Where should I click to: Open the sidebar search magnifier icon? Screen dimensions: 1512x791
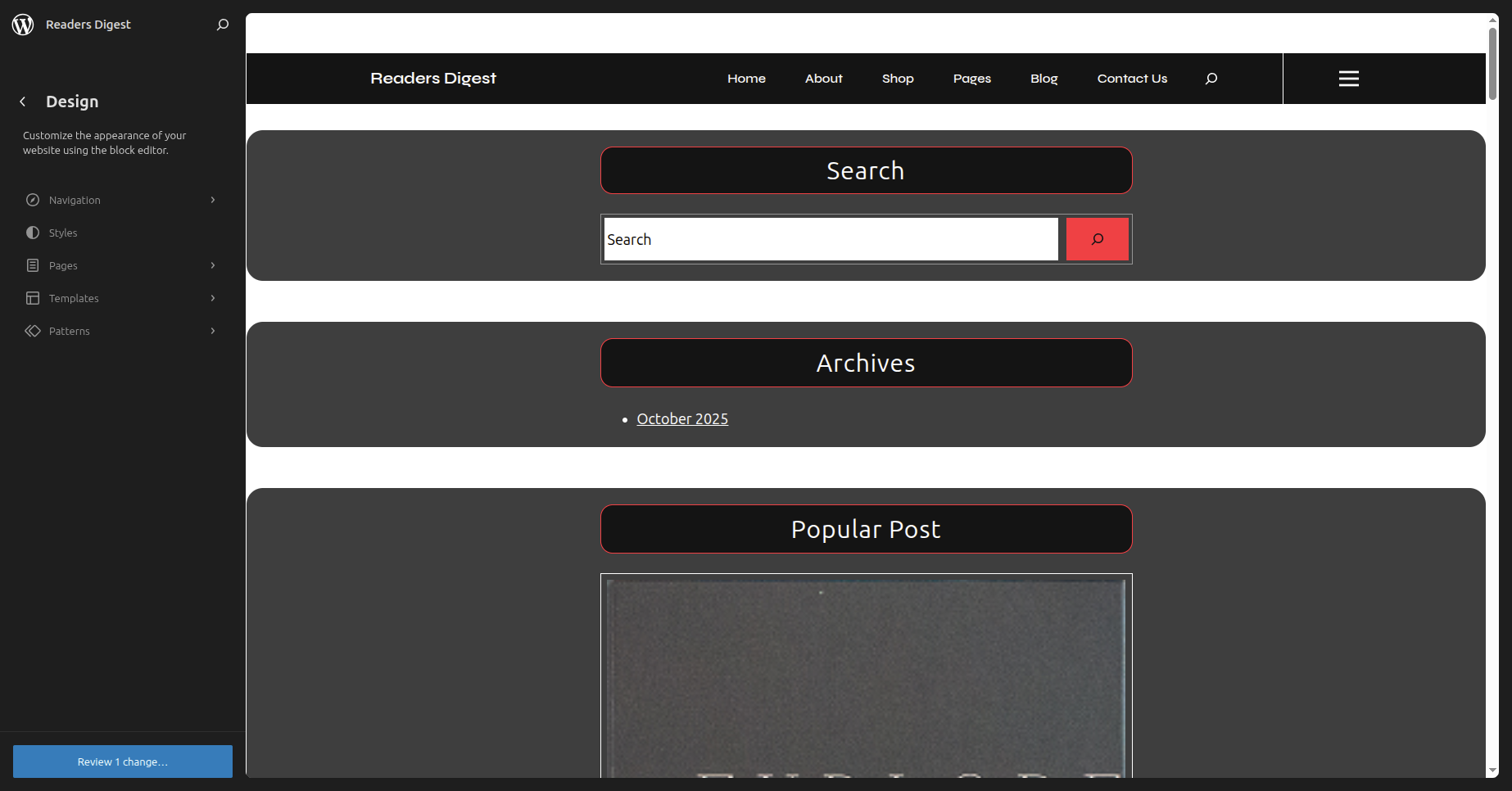222,25
